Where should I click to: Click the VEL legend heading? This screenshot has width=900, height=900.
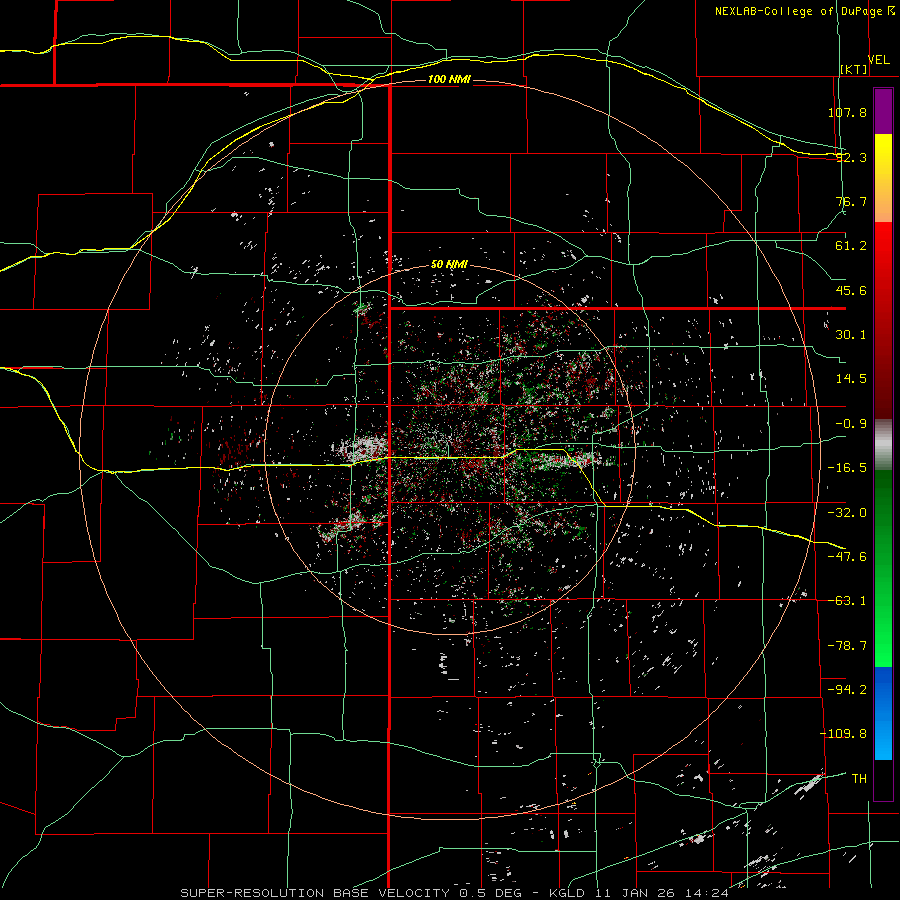[x=879, y=60]
